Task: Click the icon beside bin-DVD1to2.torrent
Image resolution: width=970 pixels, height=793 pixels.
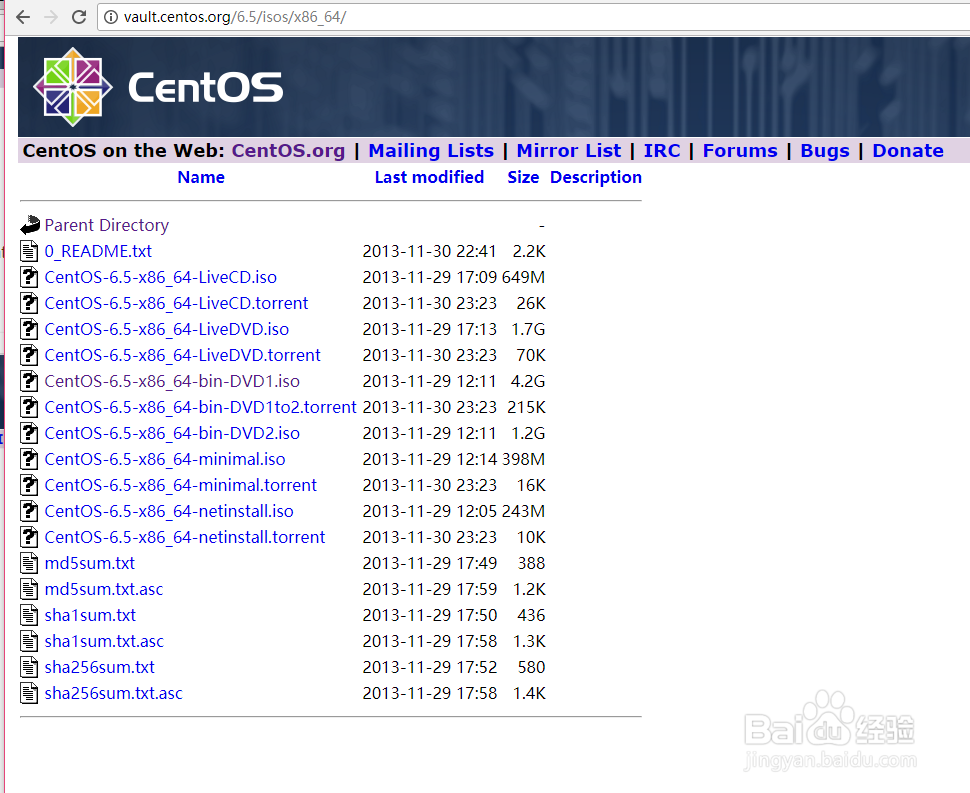Action: pos(29,406)
